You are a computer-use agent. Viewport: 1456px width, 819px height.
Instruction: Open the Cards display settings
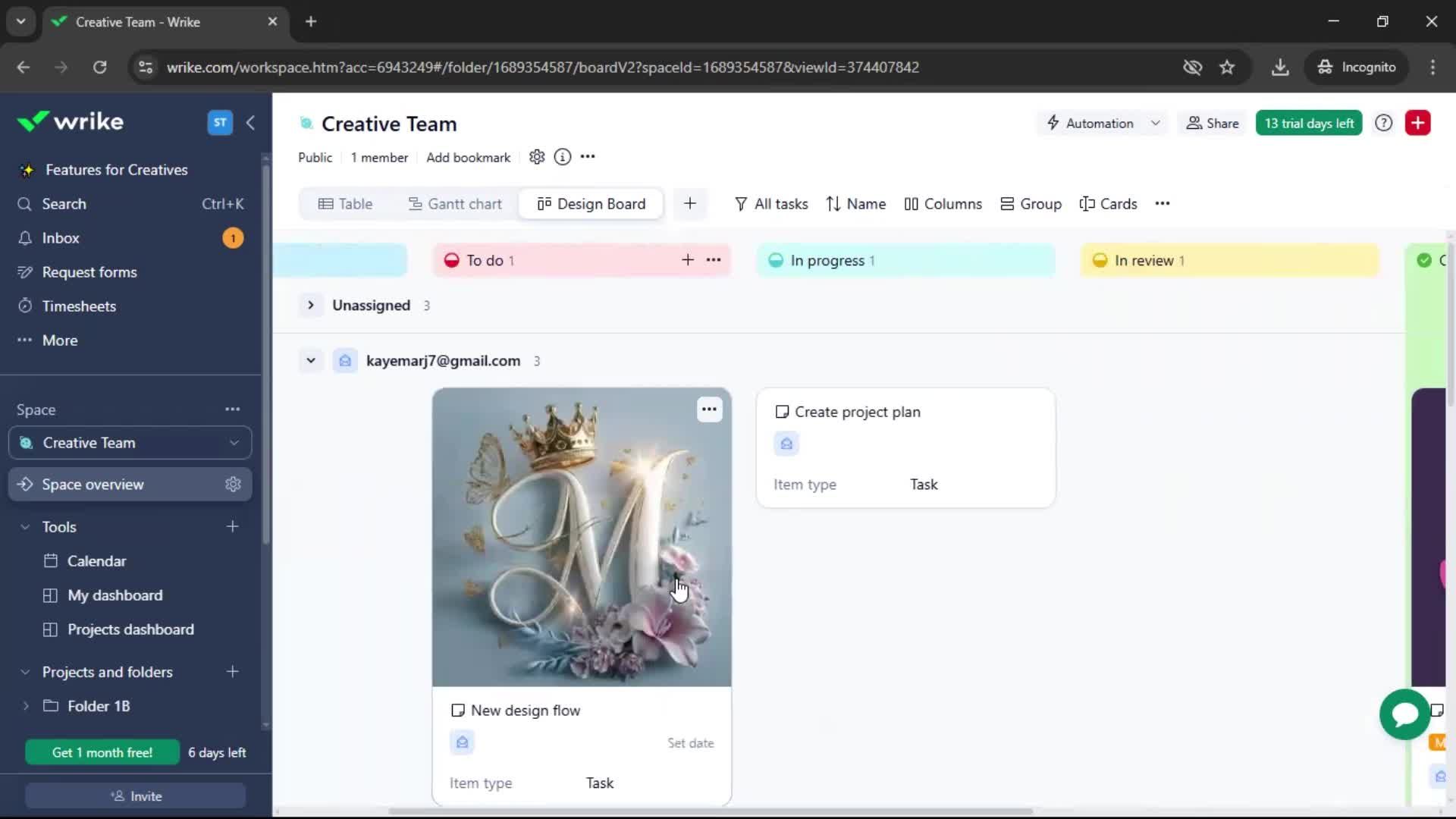coord(1108,204)
